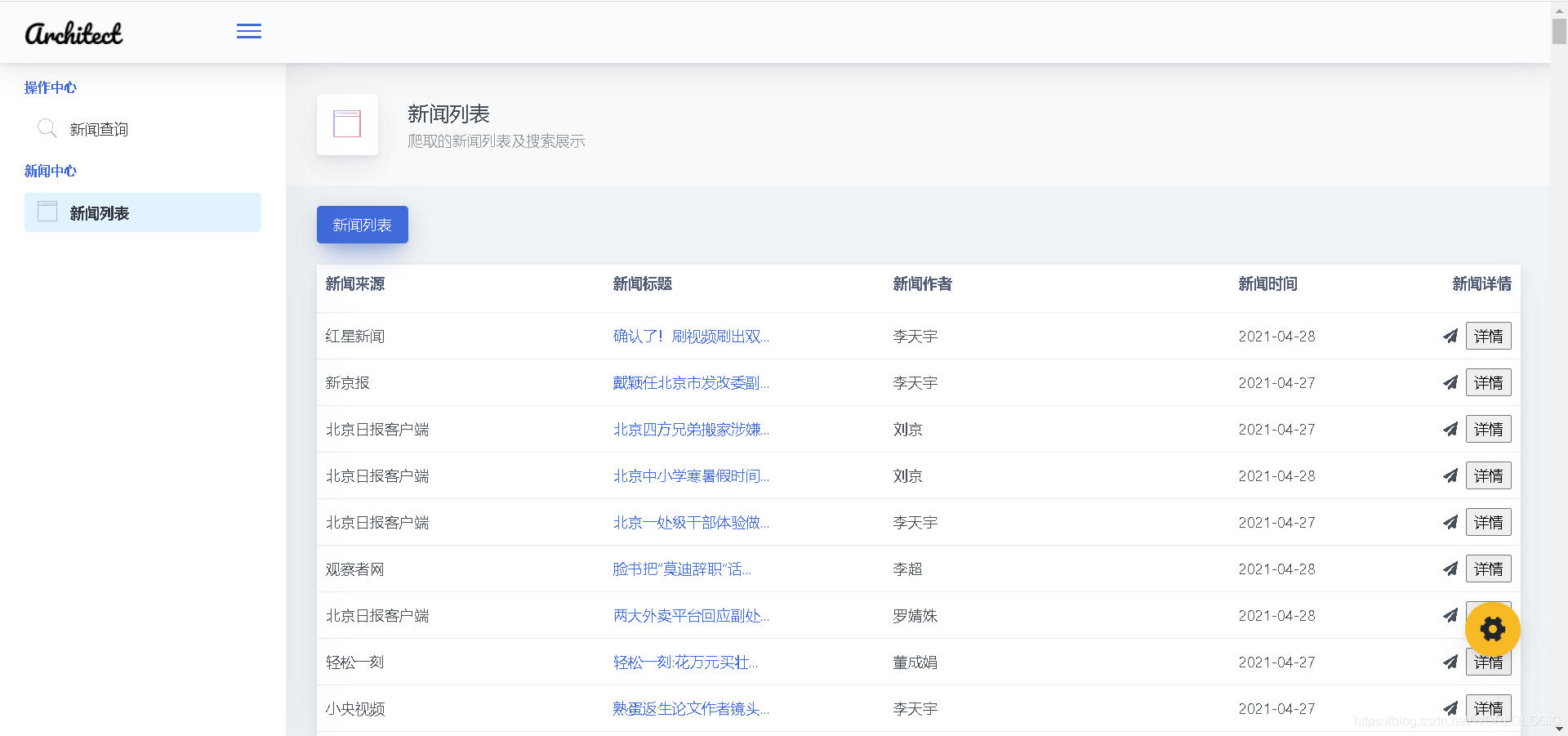
Task: Select 新闻查询 in the sidebar
Action: 98,128
